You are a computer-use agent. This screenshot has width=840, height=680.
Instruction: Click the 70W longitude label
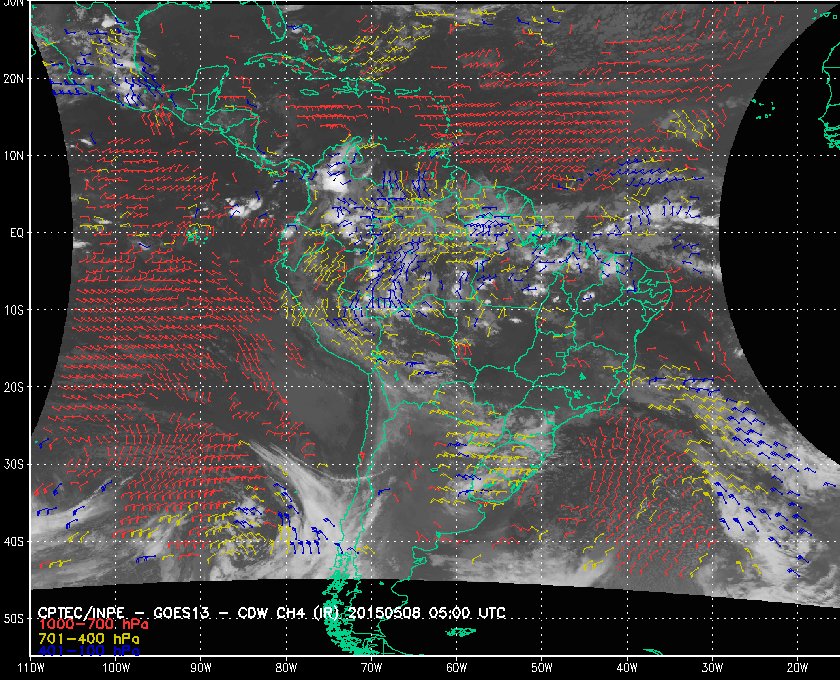pos(371,668)
